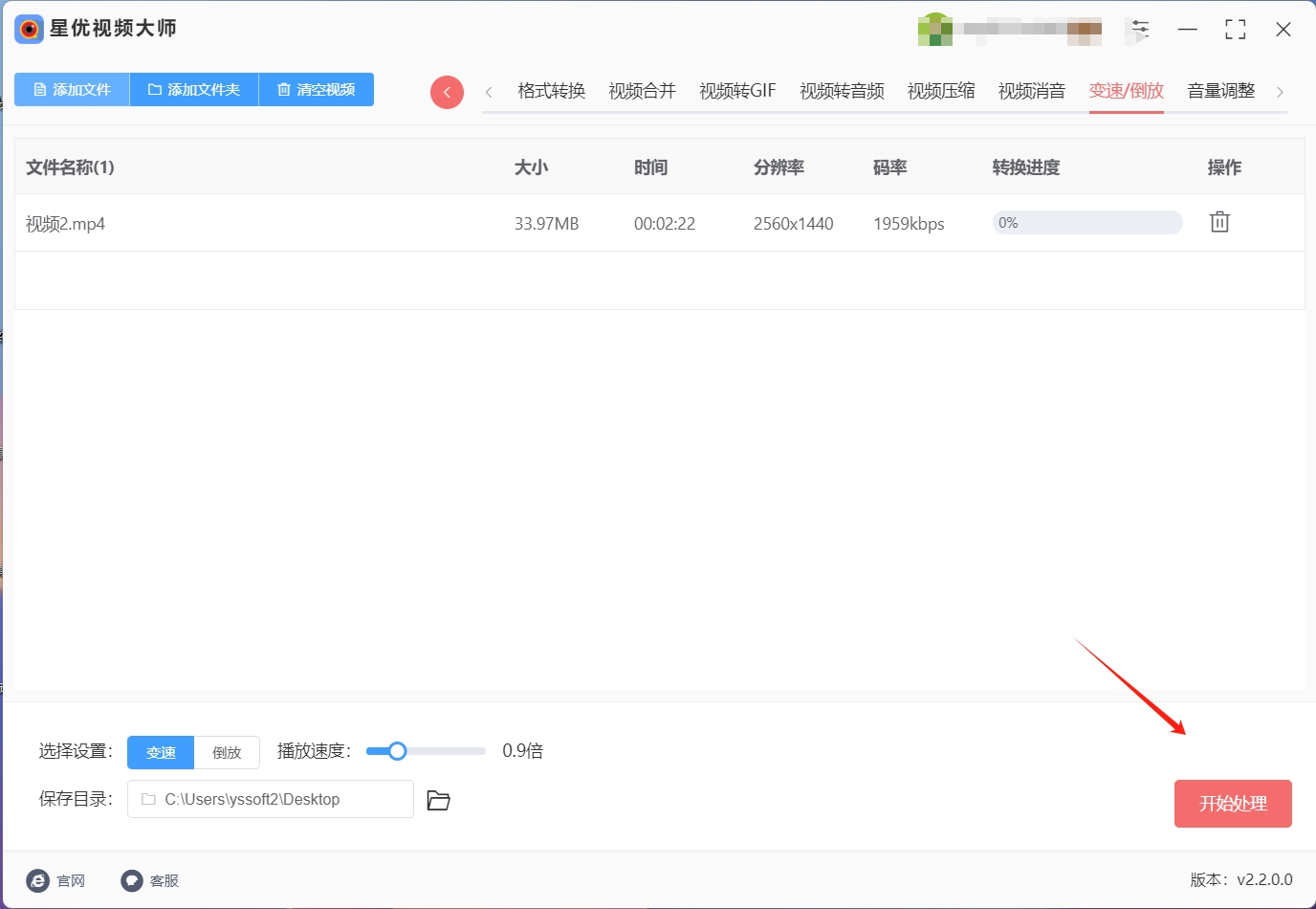The width and height of the screenshot is (1316, 909).
Task: Click the 时间 column header
Action: pyautogui.click(x=650, y=167)
